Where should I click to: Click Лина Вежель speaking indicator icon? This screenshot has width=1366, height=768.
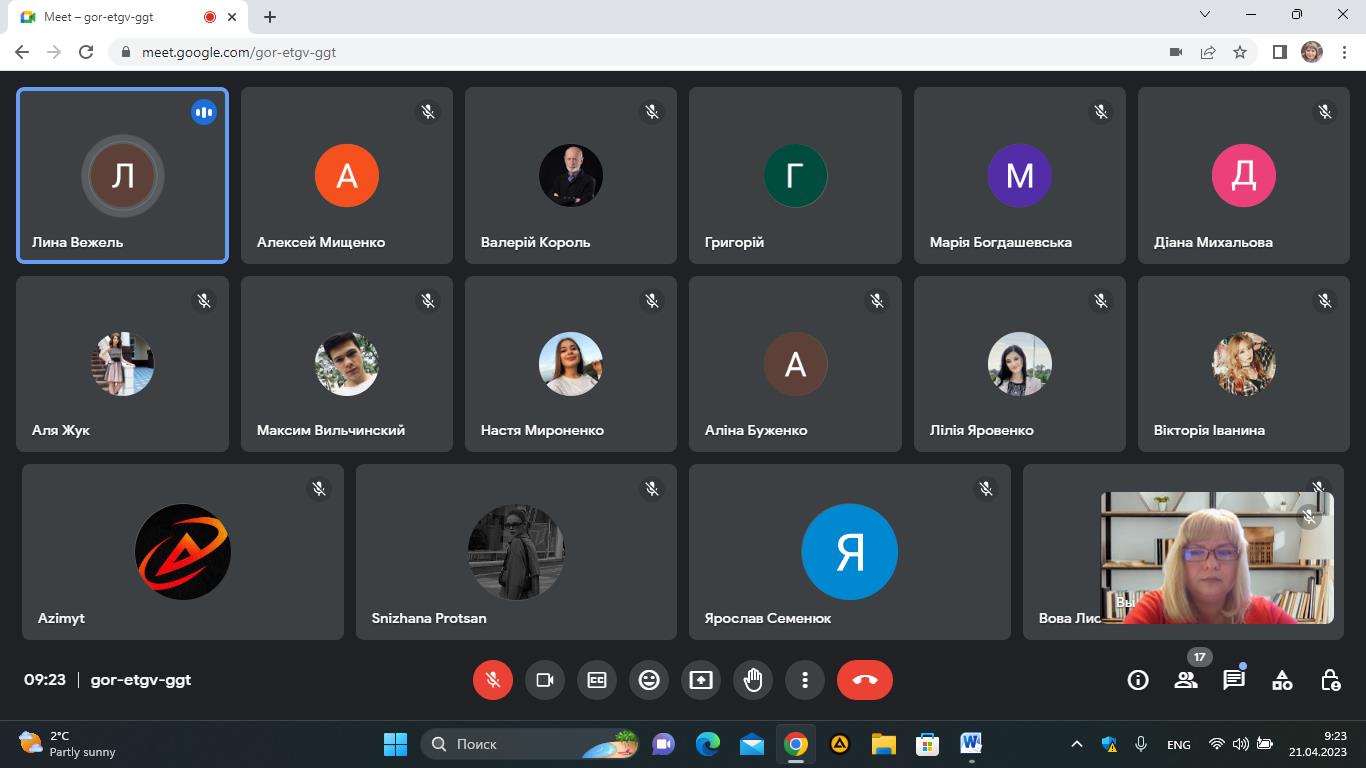click(204, 112)
